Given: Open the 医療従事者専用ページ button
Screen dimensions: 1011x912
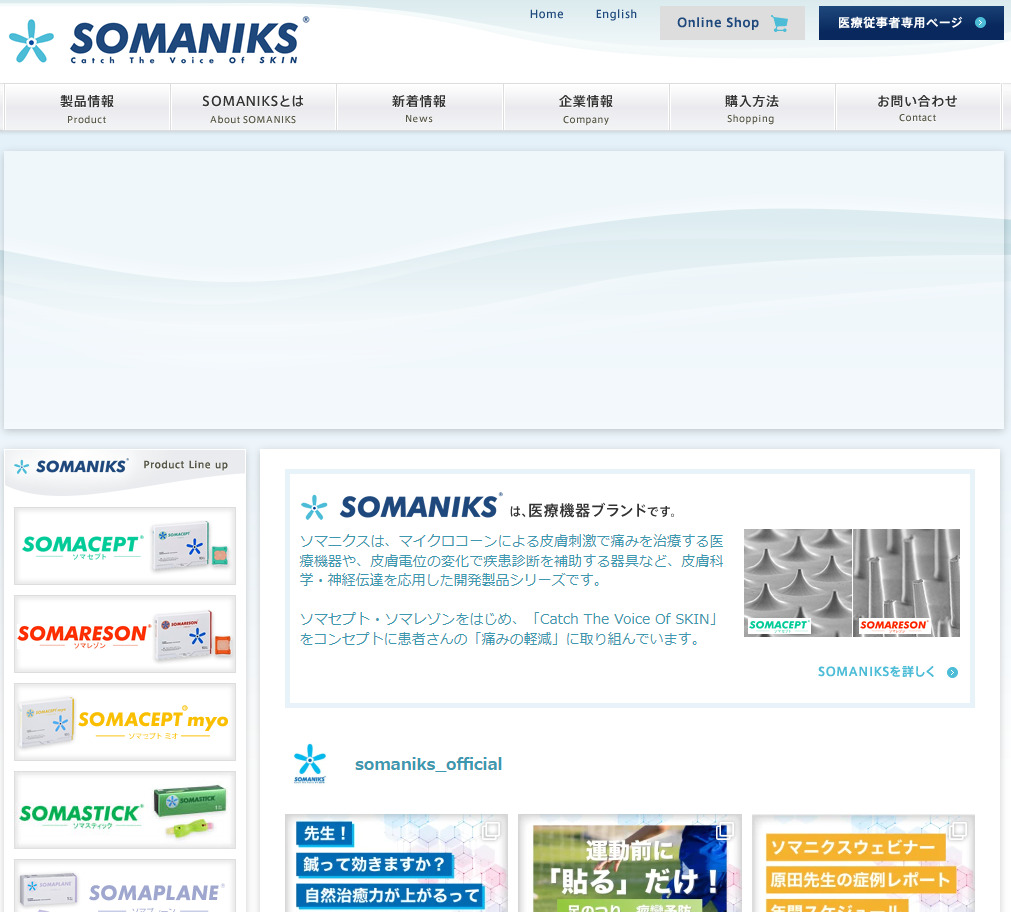Looking at the screenshot, I should click(911, 23).
